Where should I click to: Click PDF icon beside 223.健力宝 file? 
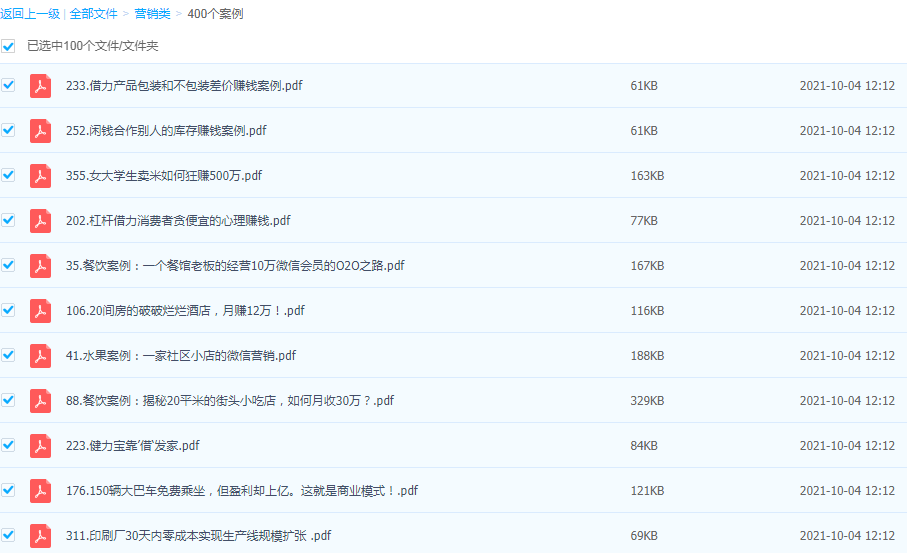pos(40,446)
